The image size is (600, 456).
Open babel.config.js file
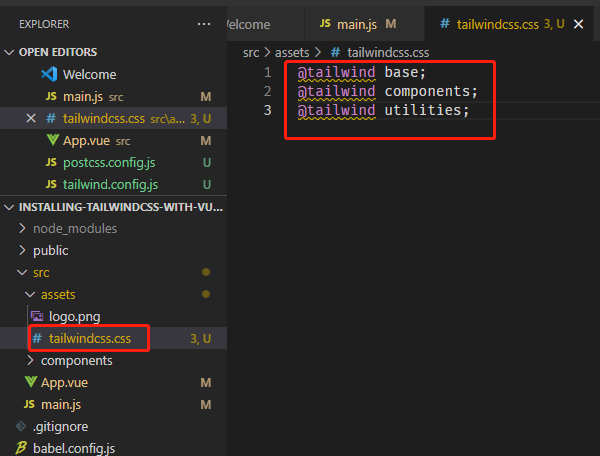113,448
